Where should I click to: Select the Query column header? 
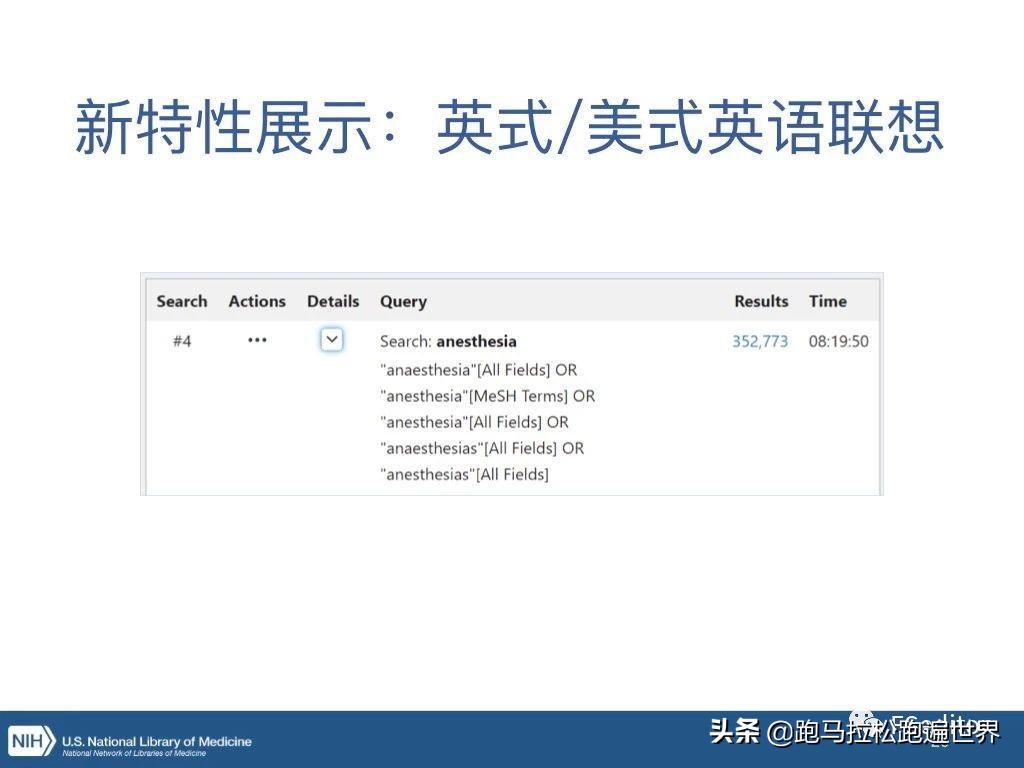402,301
